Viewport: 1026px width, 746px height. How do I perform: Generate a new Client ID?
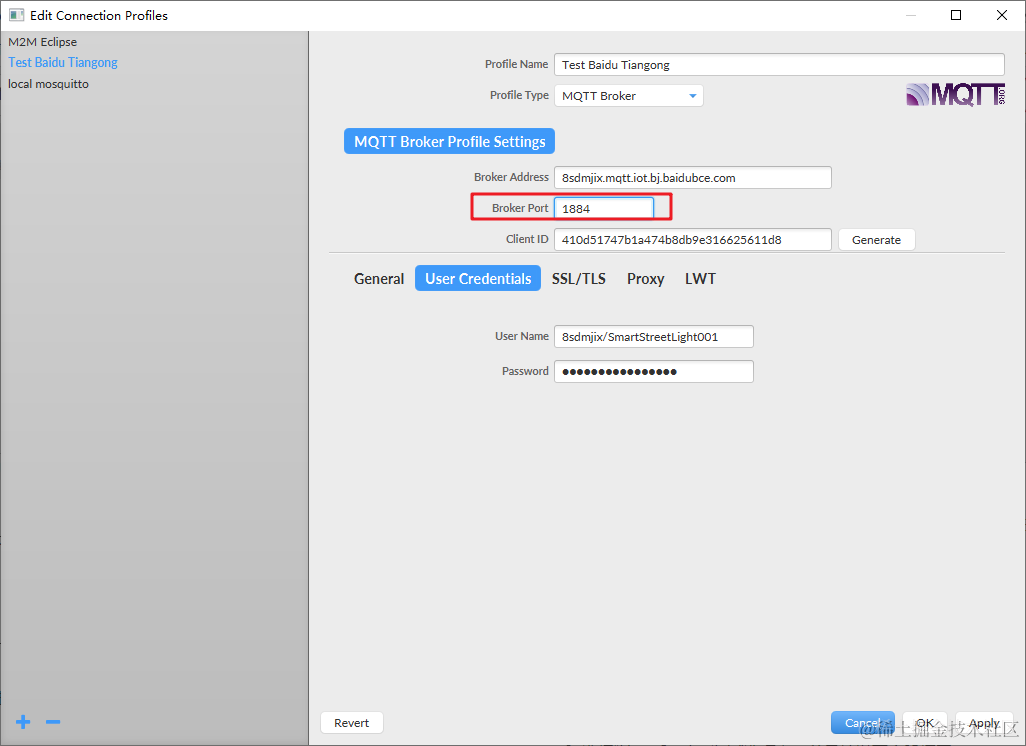coord(876,240)
